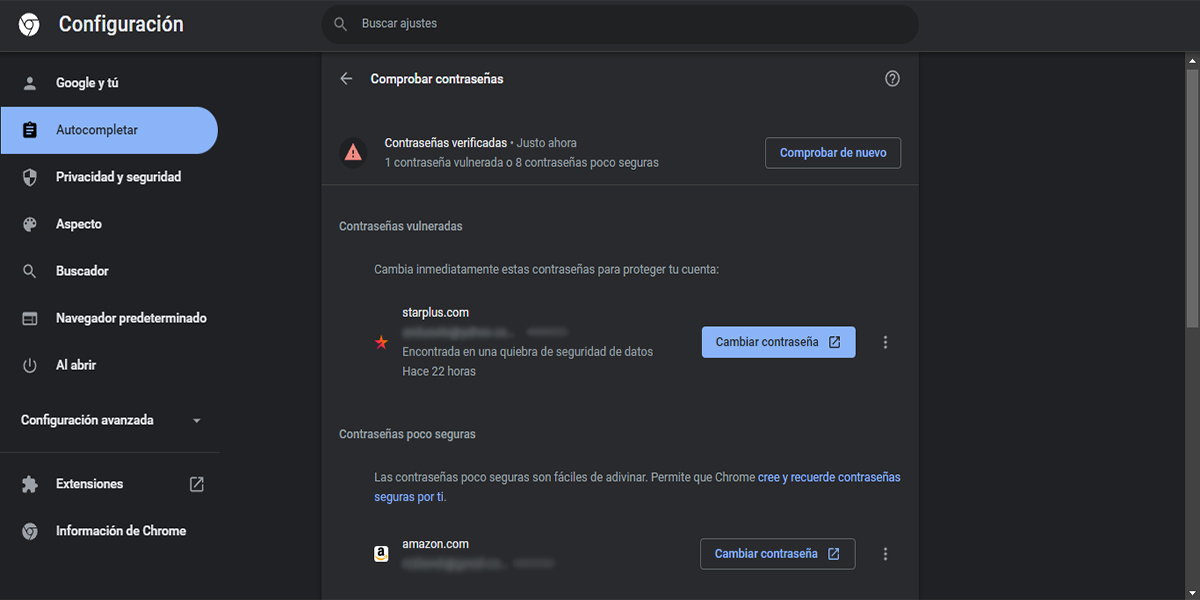Click Cambiar contraseña for amazon.com
This screenshot has height=600, width=1200.
click(777, 554)
